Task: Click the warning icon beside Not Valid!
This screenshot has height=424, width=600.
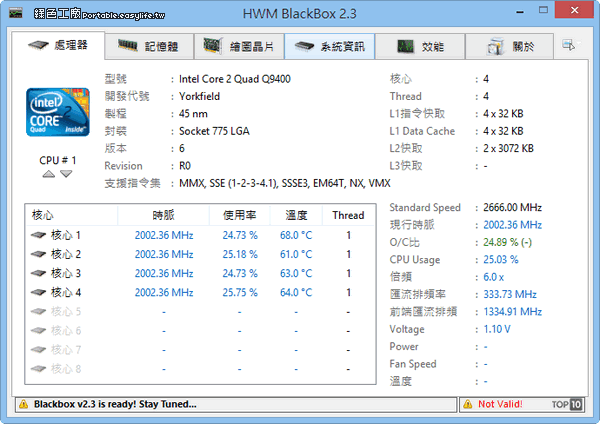Action: point(468,404)
